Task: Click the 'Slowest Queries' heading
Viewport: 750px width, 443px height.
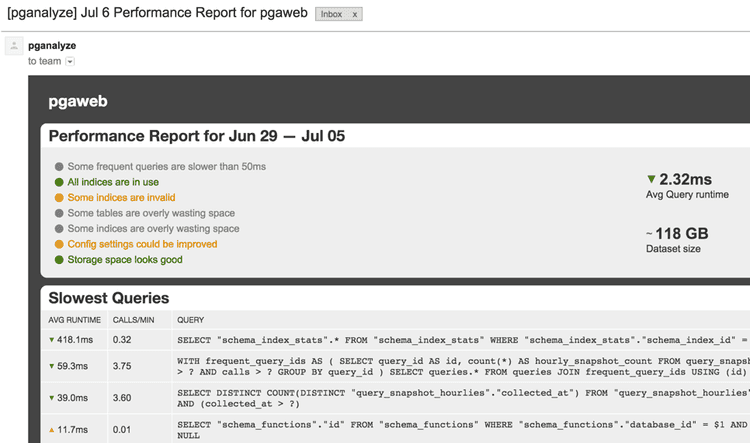Action: (x=109, y=298)
